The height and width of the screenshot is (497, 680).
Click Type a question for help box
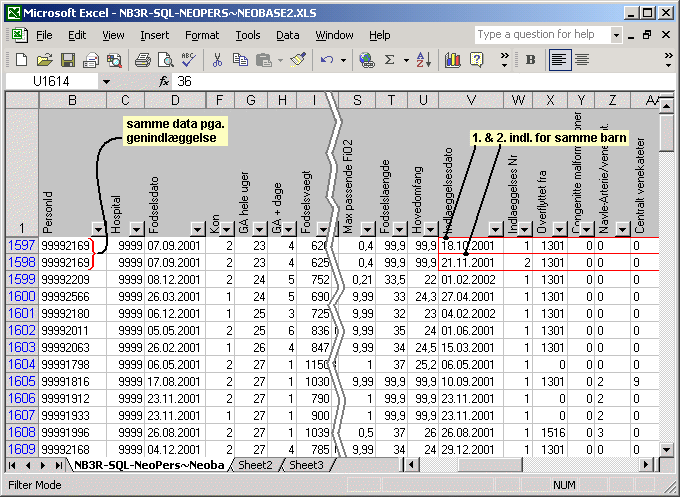point(543,35)
